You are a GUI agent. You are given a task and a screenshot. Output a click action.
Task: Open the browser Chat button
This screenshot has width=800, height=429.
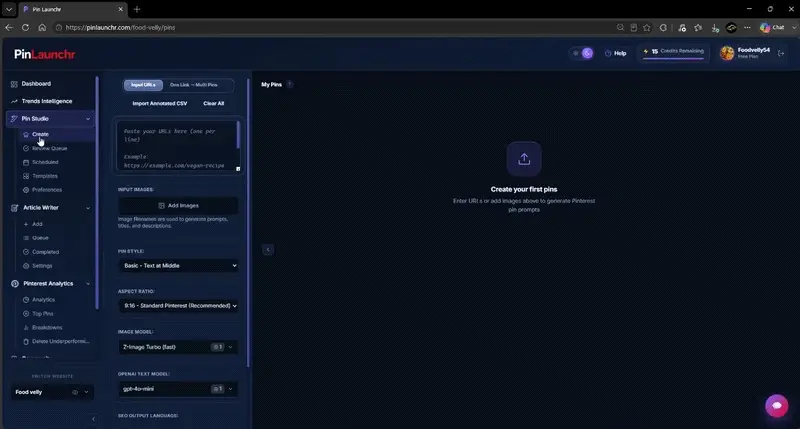tap(772, 28)
